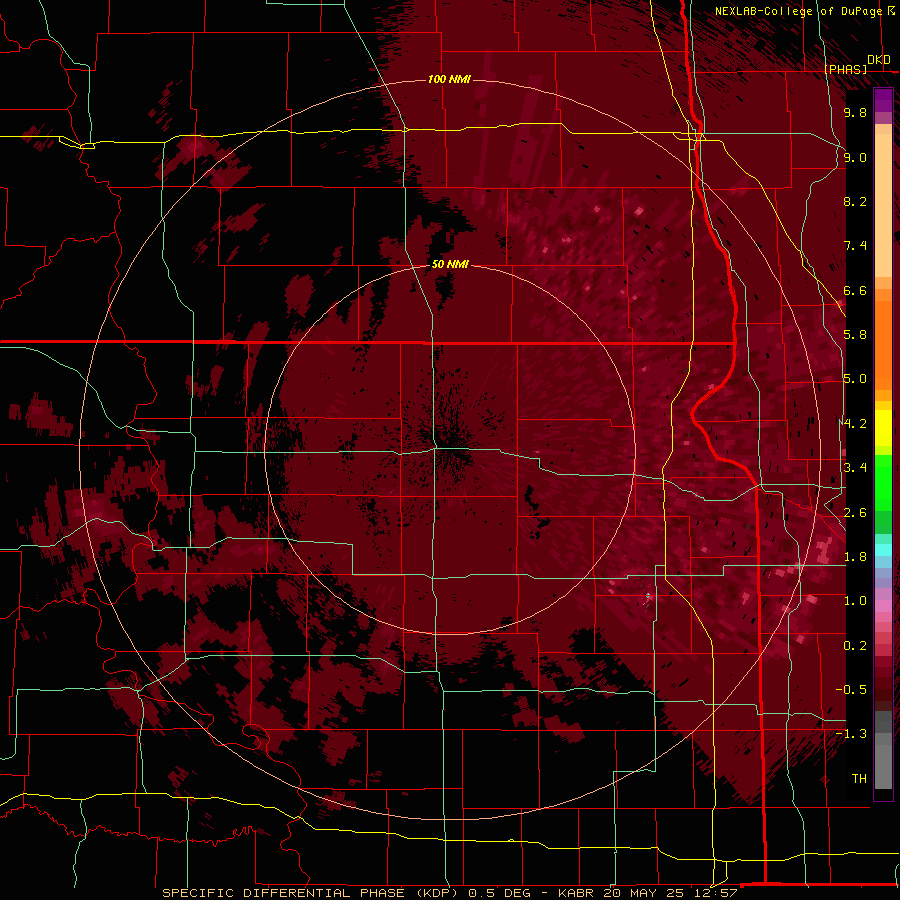Click the 1.0 value on the scale

point(855,601)
